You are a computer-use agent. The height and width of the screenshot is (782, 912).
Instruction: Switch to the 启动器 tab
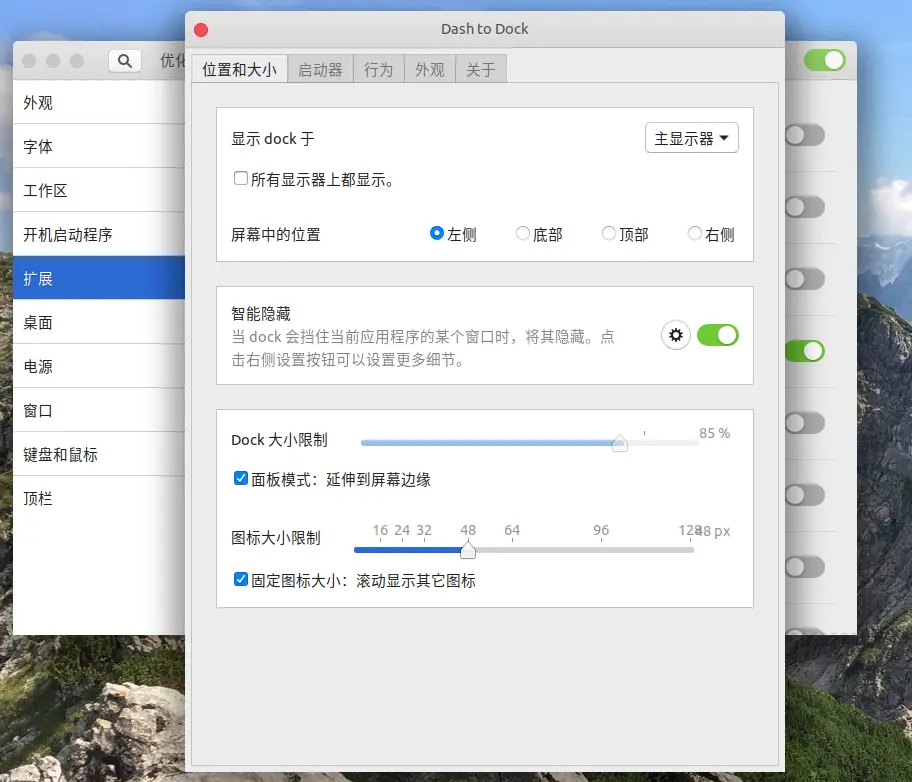pos(320,69)
